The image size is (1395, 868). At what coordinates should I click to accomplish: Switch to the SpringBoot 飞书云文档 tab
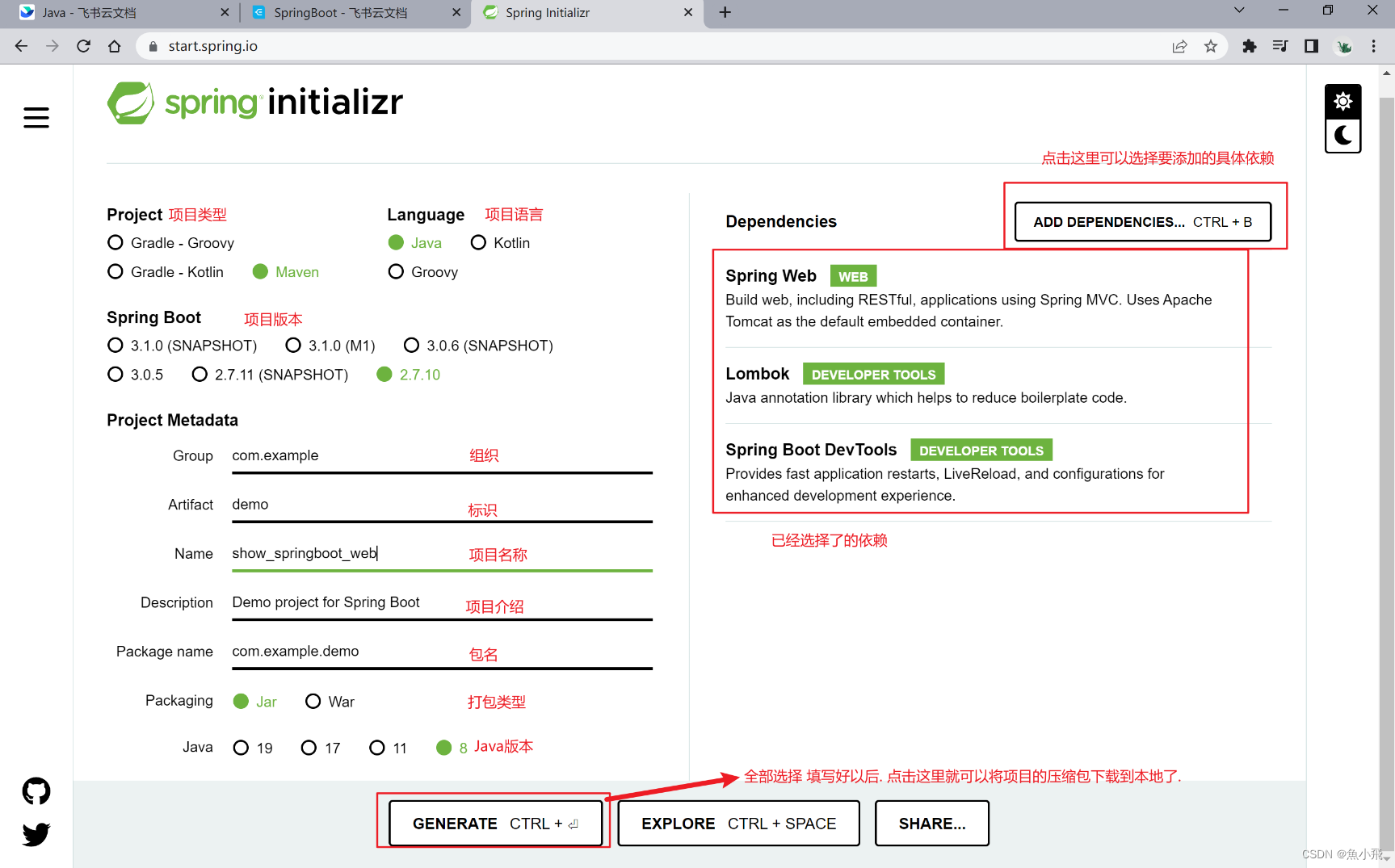click(355, 13)
